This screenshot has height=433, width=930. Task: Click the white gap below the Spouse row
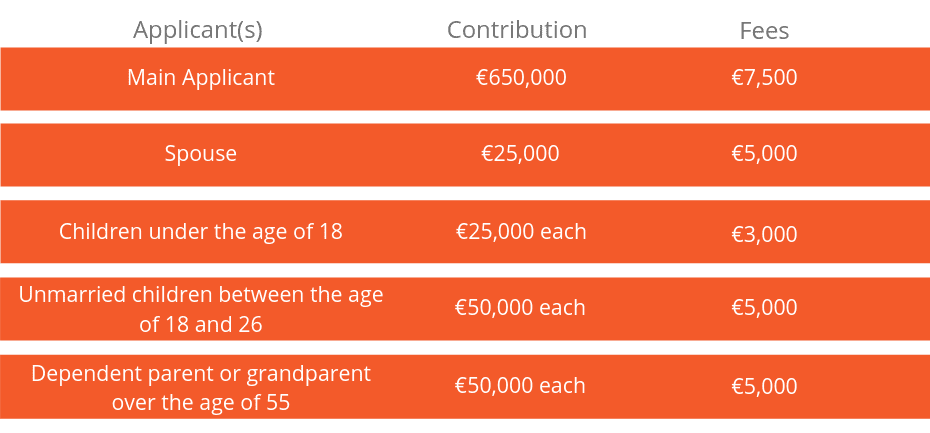point(465,193)
